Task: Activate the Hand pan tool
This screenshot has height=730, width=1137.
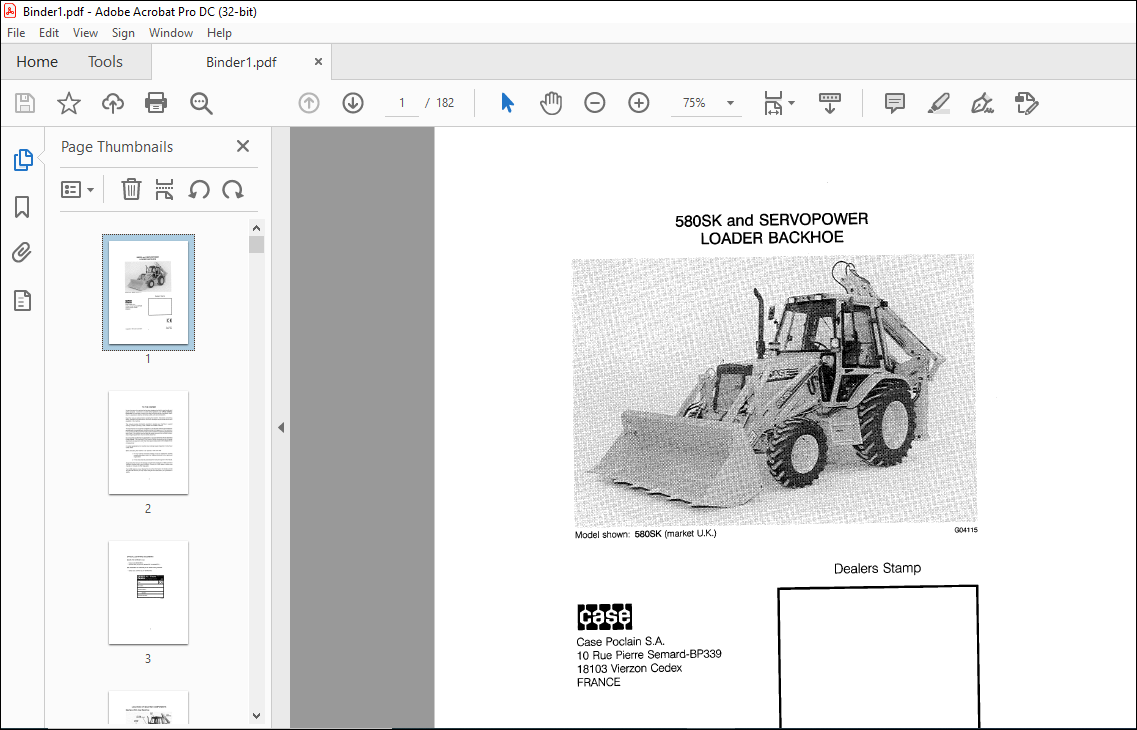Action: (x=551, y=103)
